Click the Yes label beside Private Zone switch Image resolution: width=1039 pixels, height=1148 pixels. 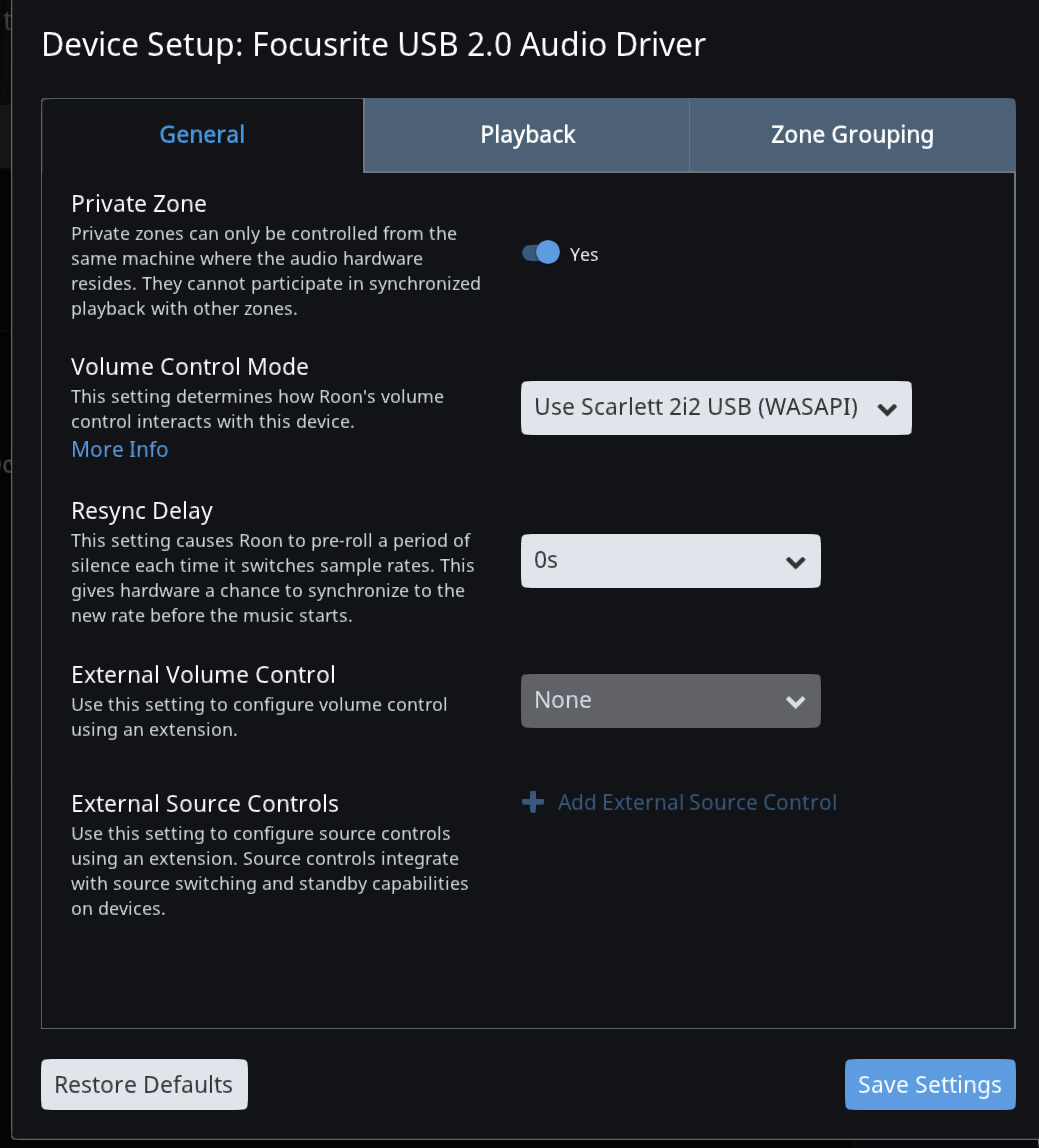[x=584, y=255]
